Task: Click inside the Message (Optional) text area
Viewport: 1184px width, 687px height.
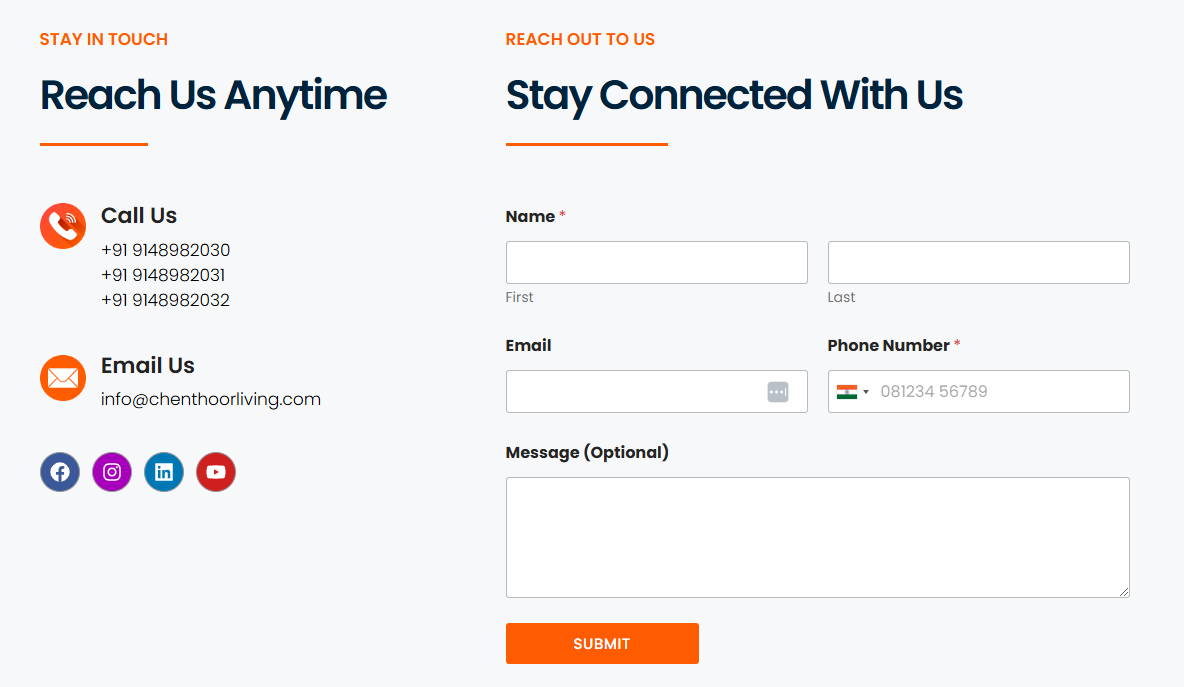Action: point(818,538)
